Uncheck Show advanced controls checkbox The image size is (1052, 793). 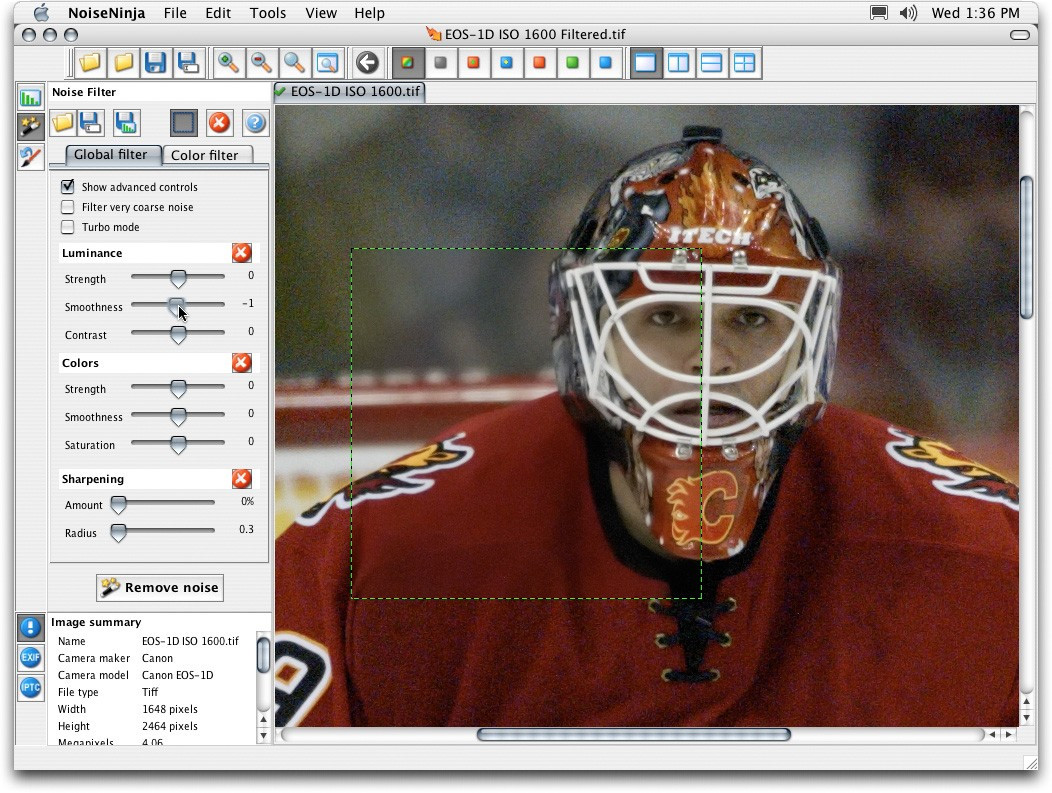pyautogui.click(x=68, y=187)
